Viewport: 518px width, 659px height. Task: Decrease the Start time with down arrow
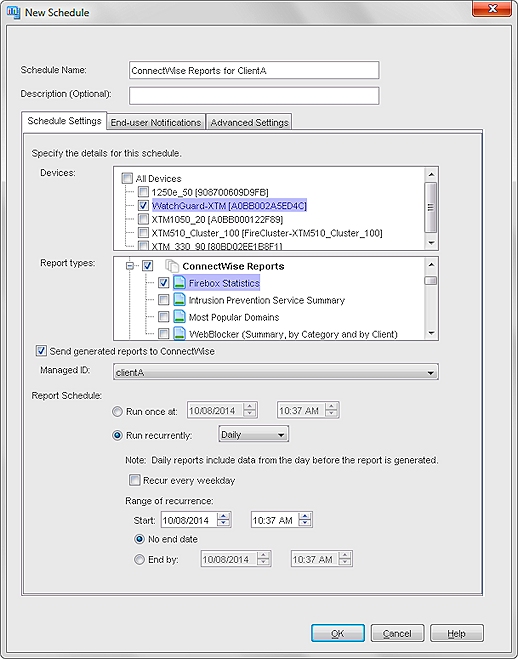(x=305, y=524)
